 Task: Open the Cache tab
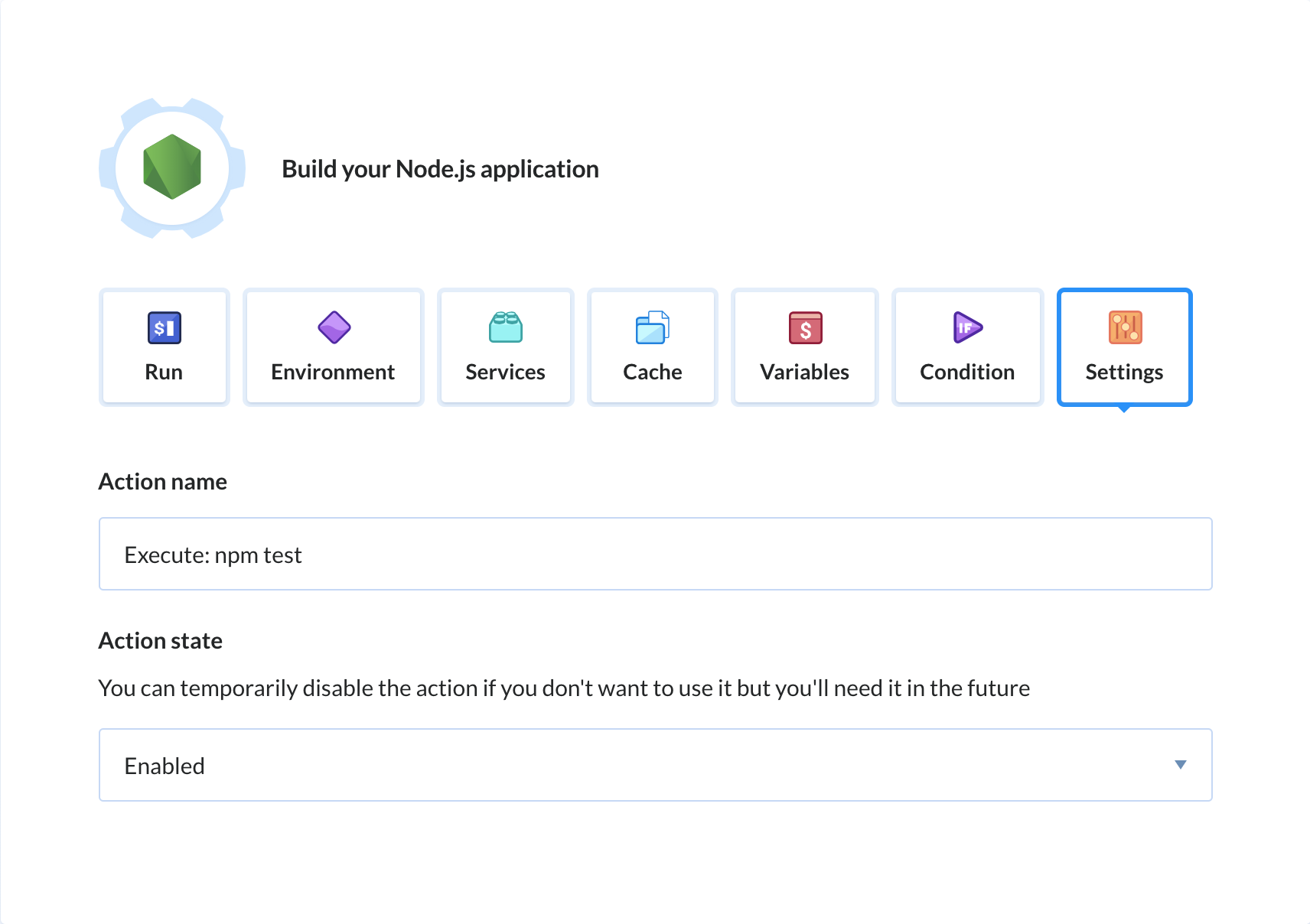[x=652, y=346]
